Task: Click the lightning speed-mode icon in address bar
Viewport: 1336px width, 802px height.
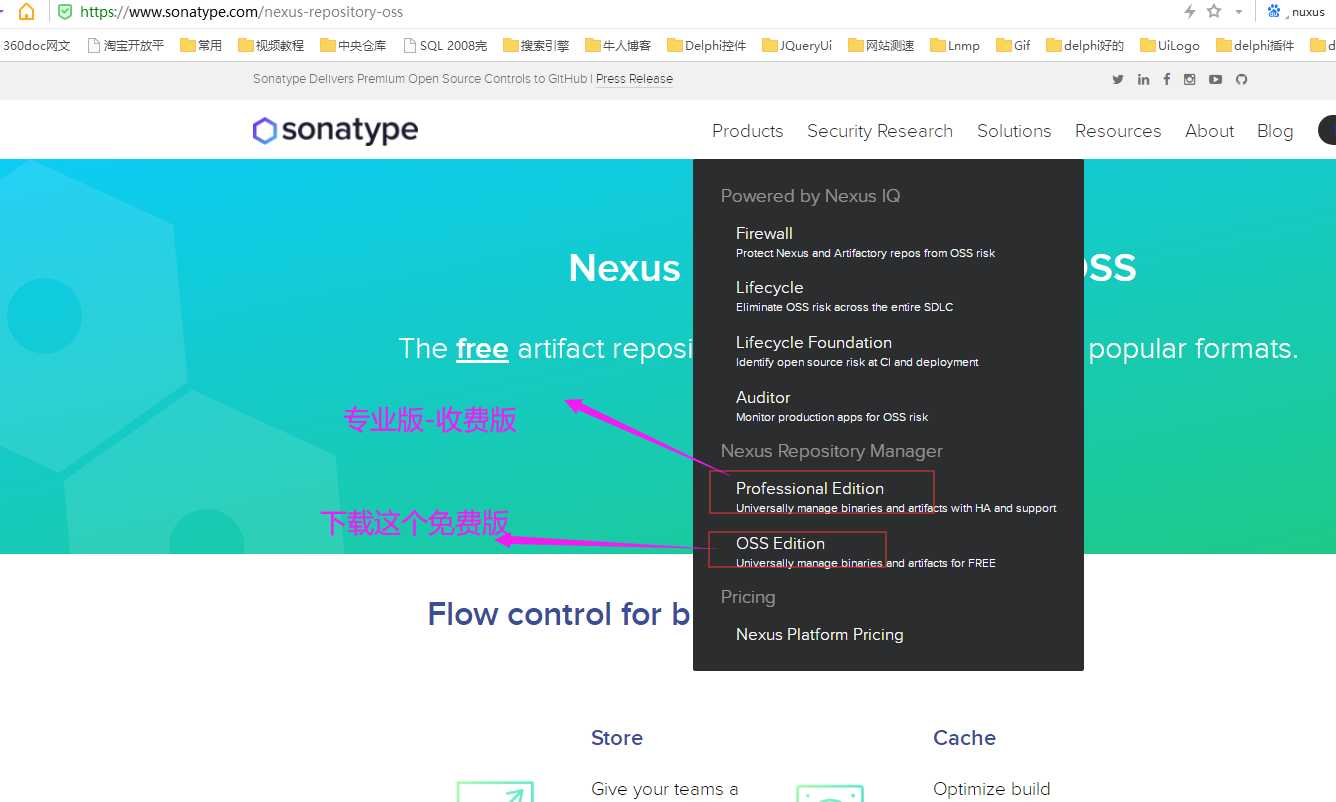Action: (x=1189, y=12)
